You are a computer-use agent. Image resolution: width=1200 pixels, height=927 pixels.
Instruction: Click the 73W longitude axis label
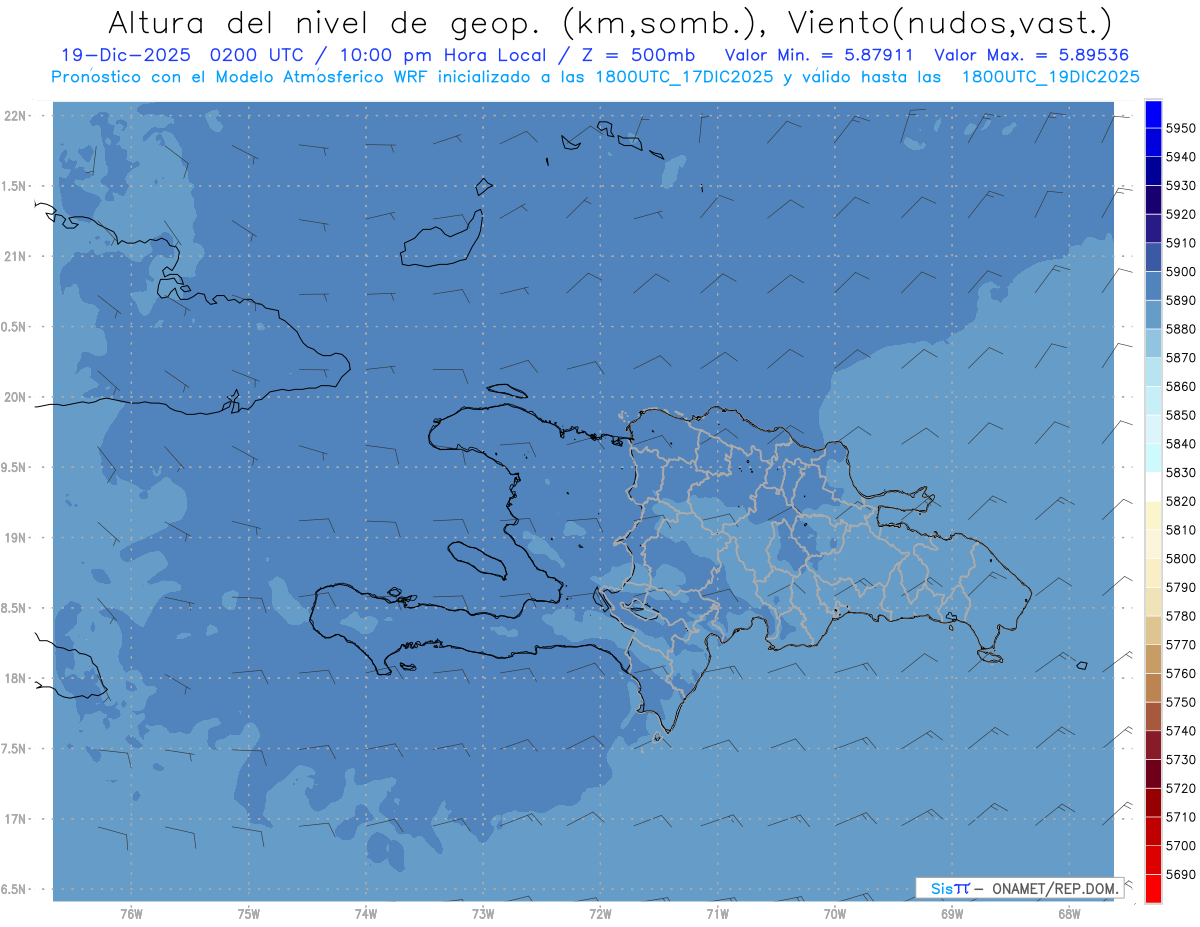click(x=482, y=913)
